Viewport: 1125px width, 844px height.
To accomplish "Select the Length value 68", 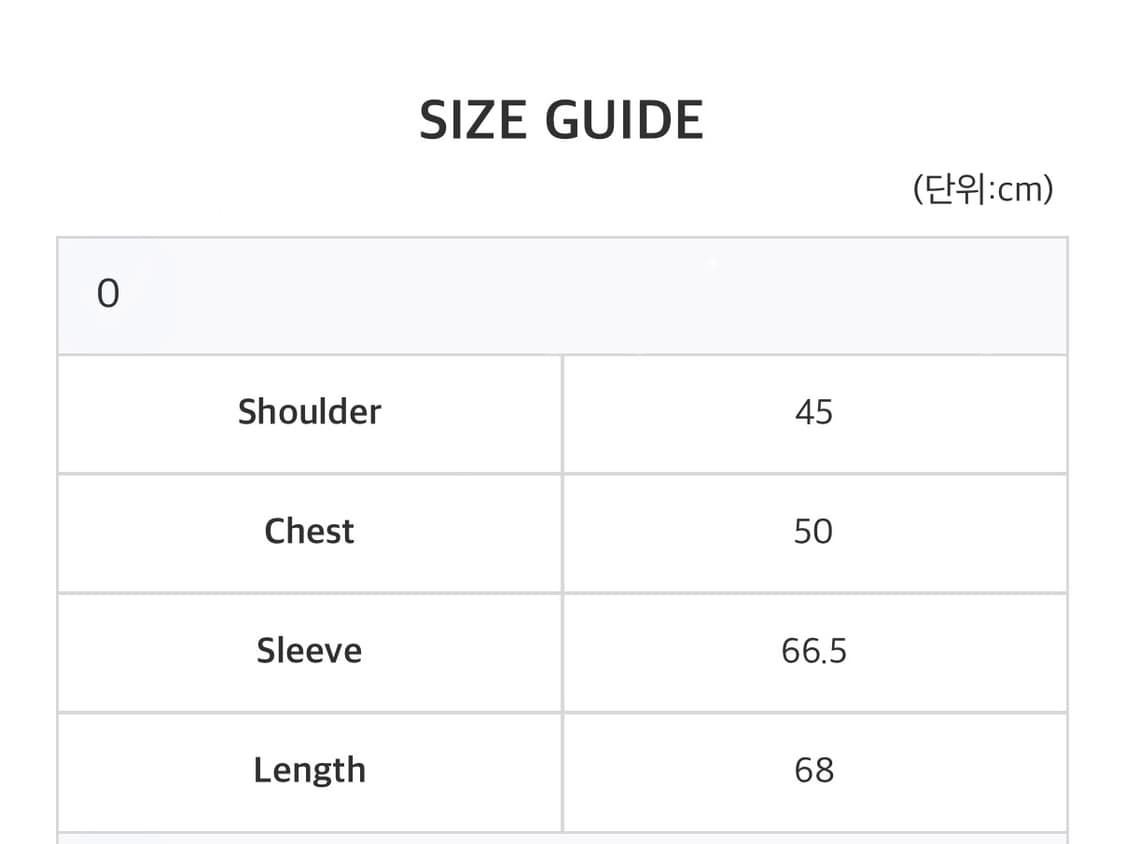I will [813, 770].
